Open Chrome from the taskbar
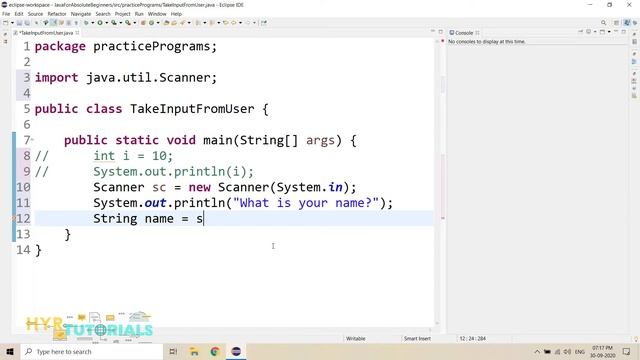Screen dimensions: 640x360 [215, 351]
